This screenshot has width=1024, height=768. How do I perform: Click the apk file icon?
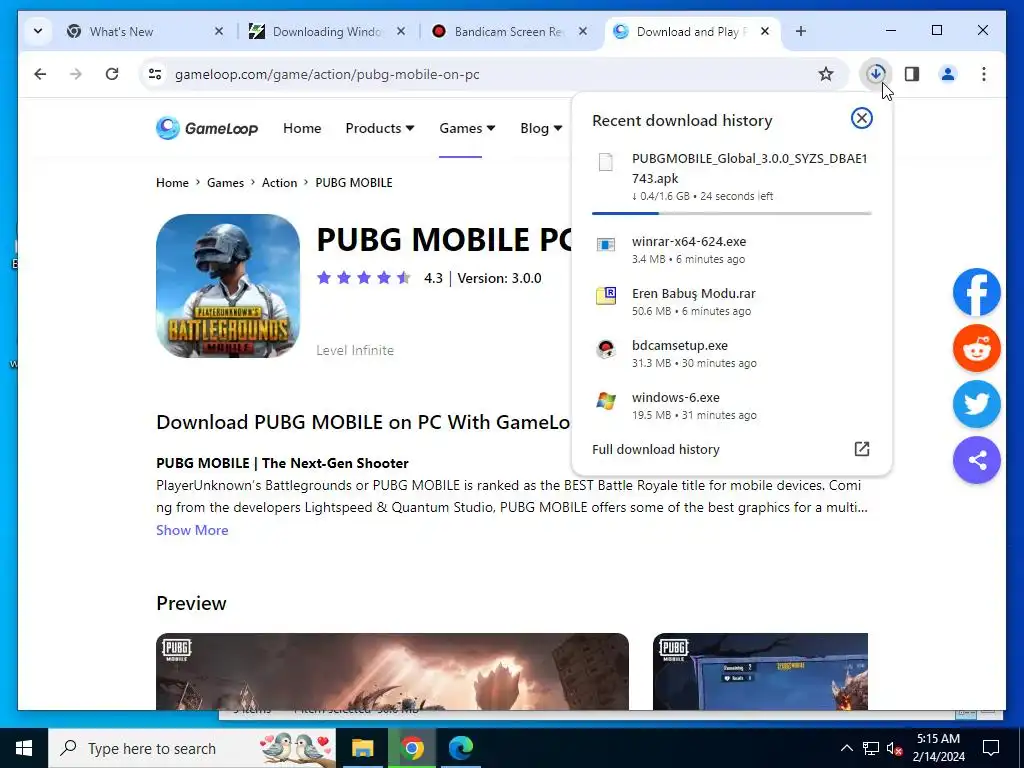pos(606,162)
